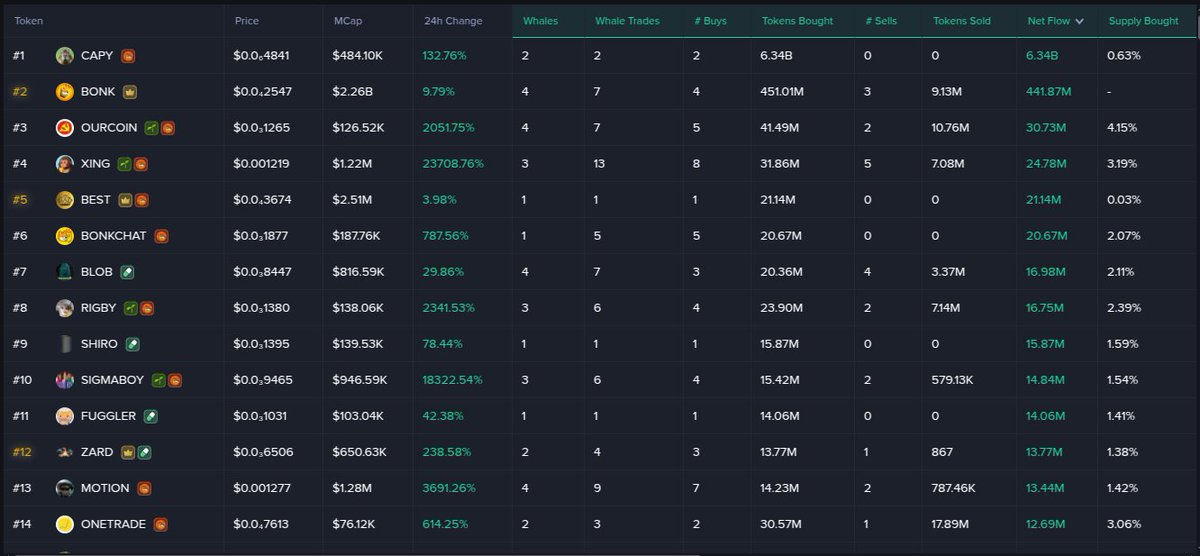1200x556 pixels.
Task: Click the MOTION token avatar
Action: pos(65,488)
